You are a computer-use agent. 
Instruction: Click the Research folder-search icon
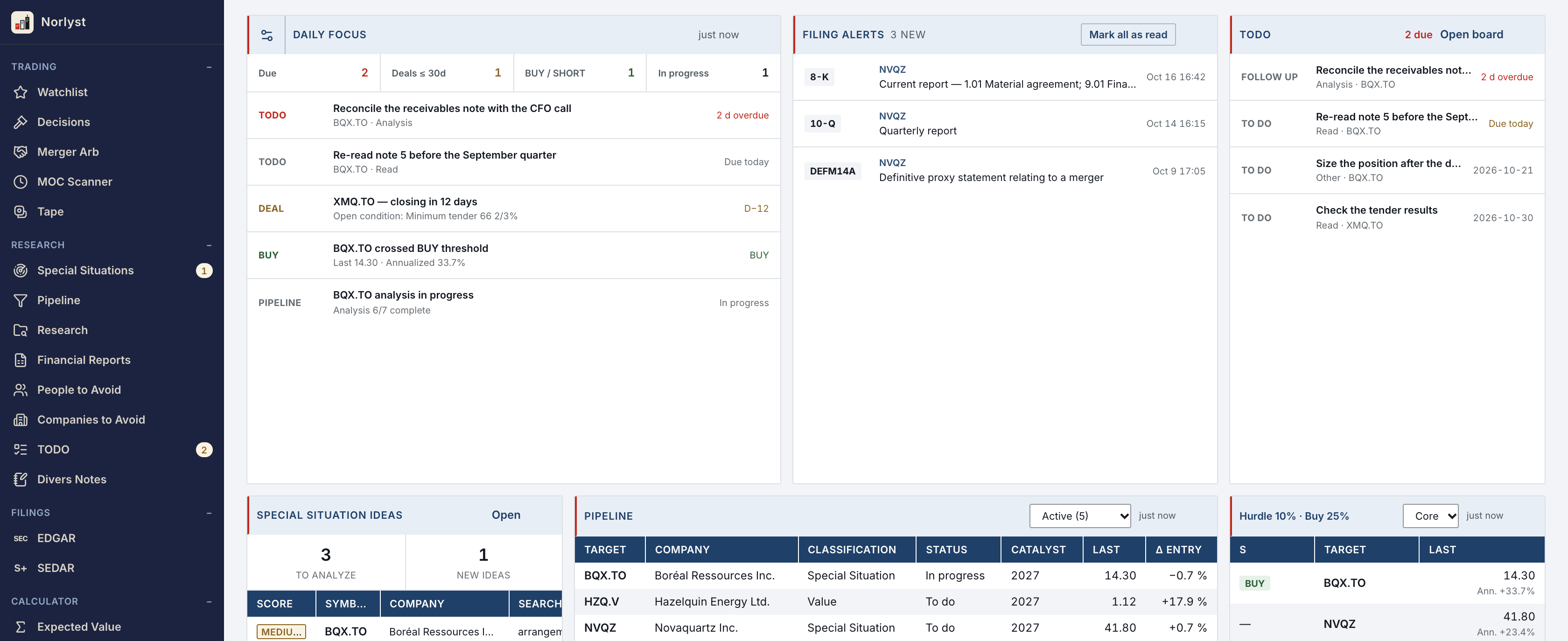point(21,331)
